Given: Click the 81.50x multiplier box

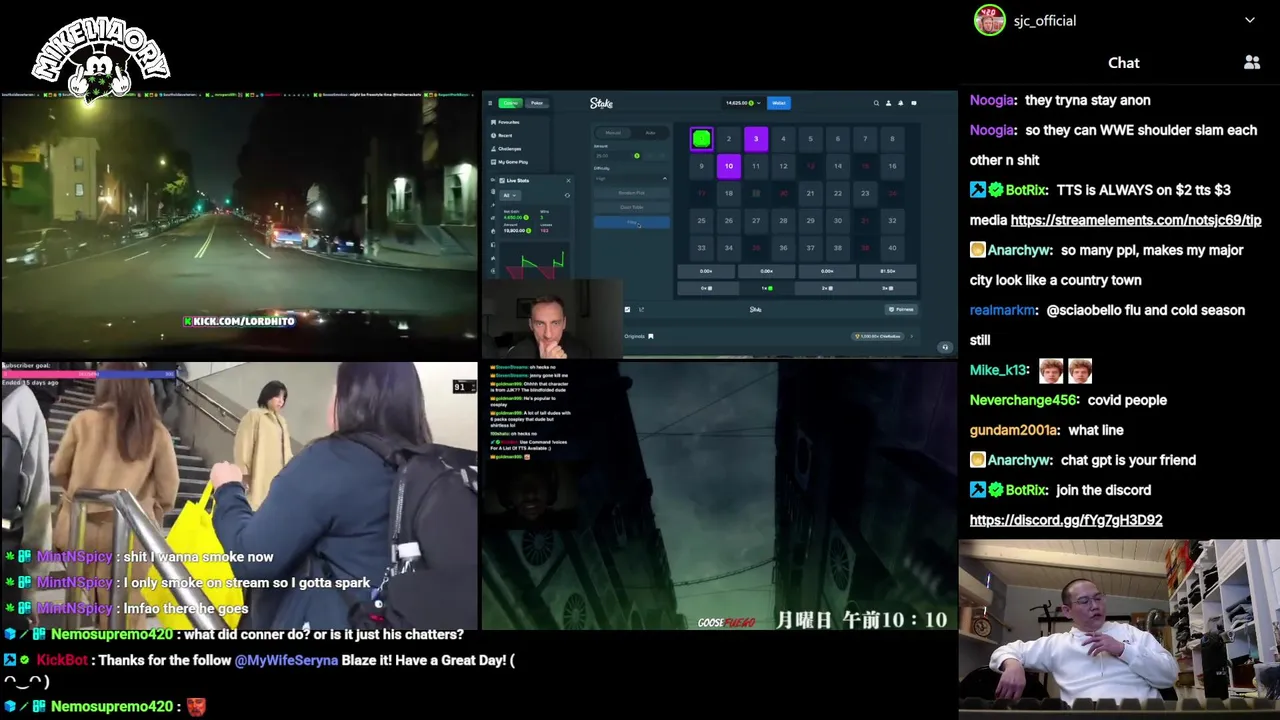Looking at the screenshot, I should 888,271.
